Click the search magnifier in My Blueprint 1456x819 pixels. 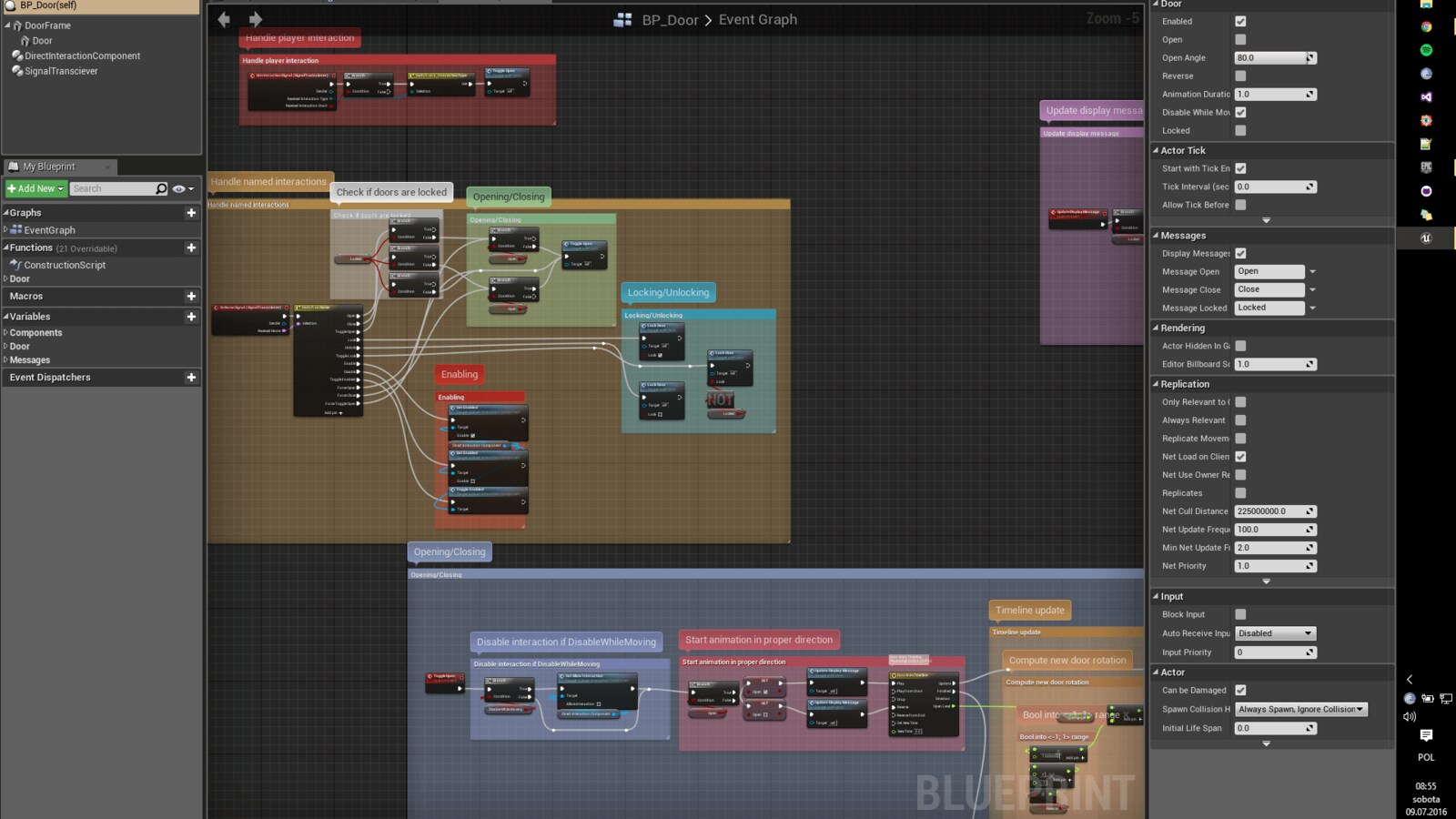[x=160, y=187]
